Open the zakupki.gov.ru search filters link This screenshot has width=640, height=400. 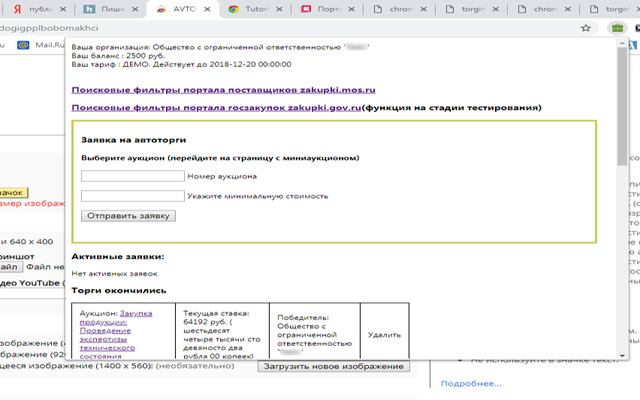(216, 108)
